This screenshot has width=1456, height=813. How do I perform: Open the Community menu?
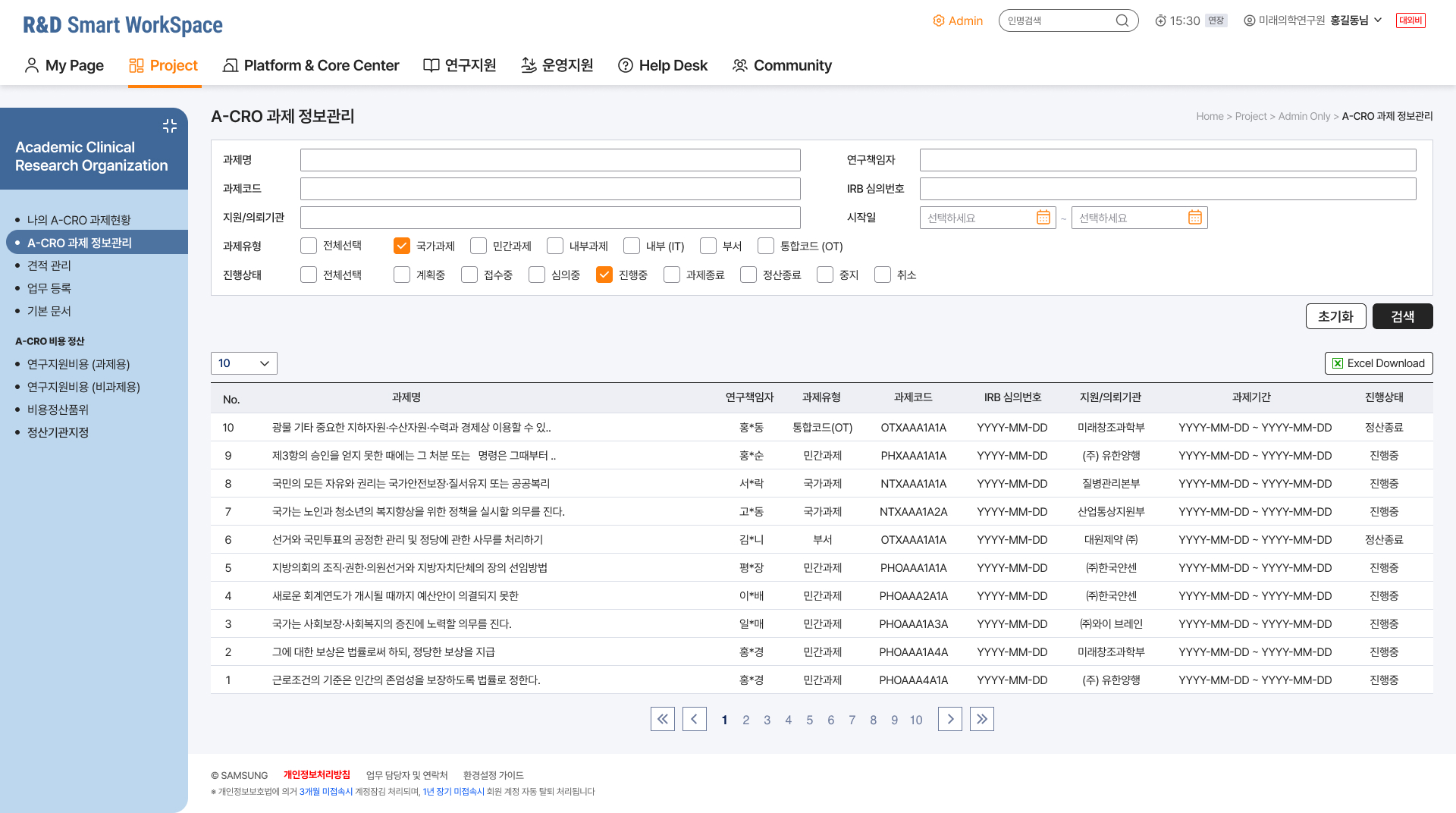click(782, 65)
